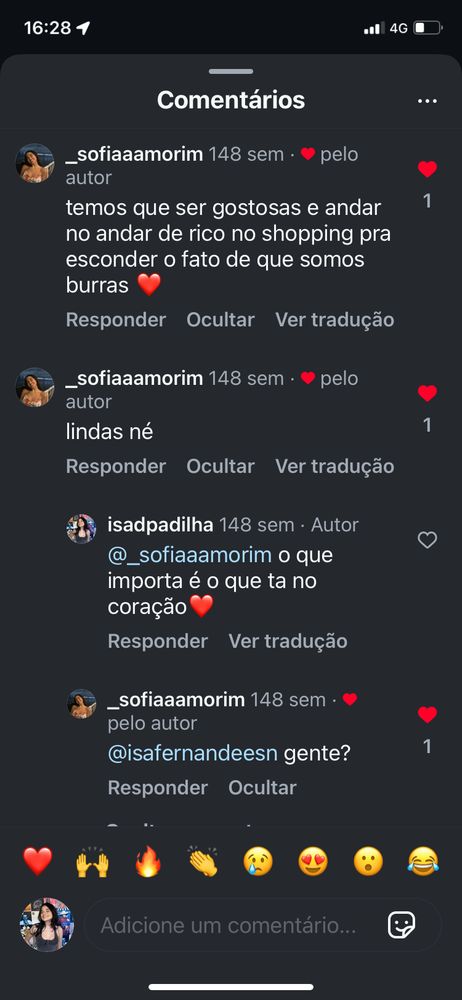Tap the laughing tears emoji reaction
Viewport: 462px width, 1000px height.
(x=423, y=862)
